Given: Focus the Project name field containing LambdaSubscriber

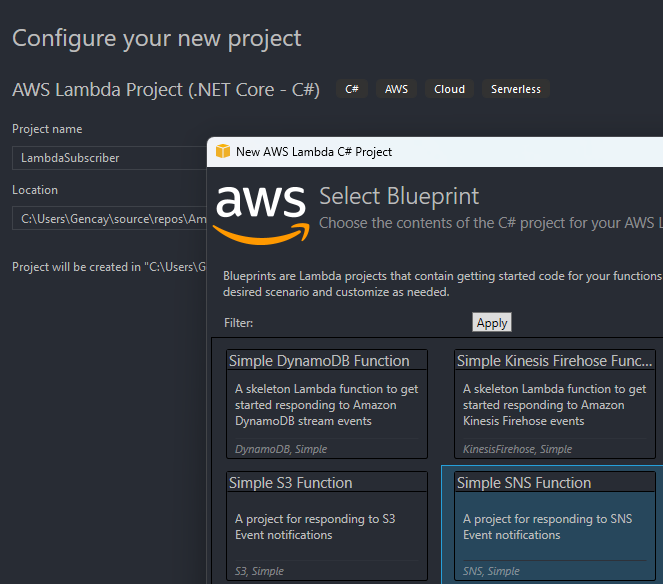Looking at the screenshot, I should click(110, 158).
